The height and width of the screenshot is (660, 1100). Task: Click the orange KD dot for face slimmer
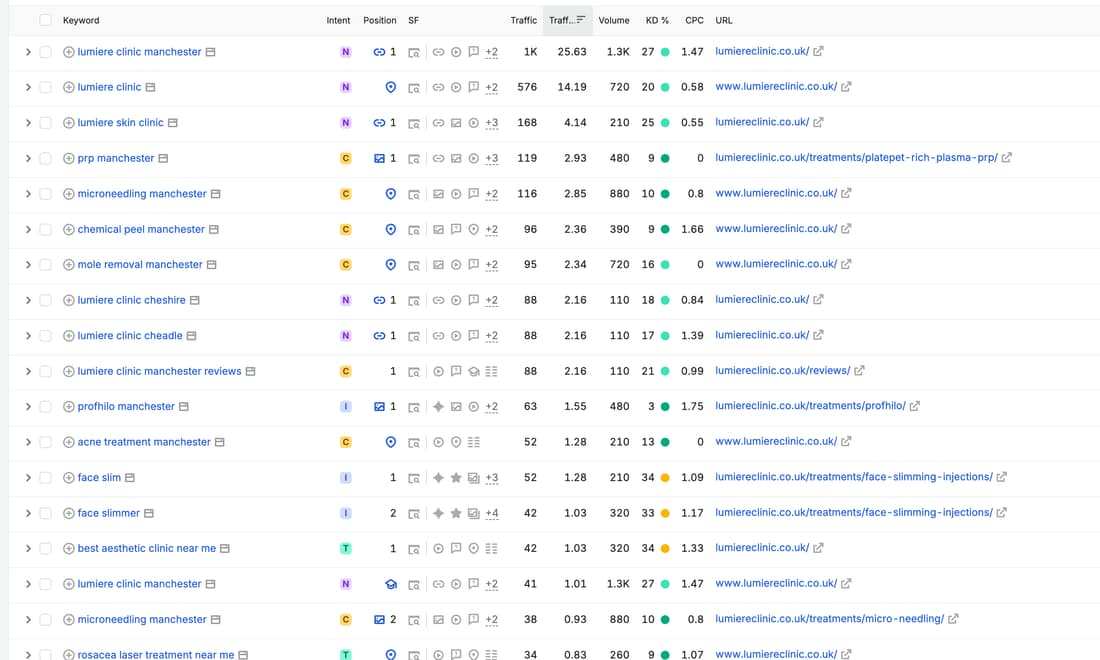tap(665, 513)
